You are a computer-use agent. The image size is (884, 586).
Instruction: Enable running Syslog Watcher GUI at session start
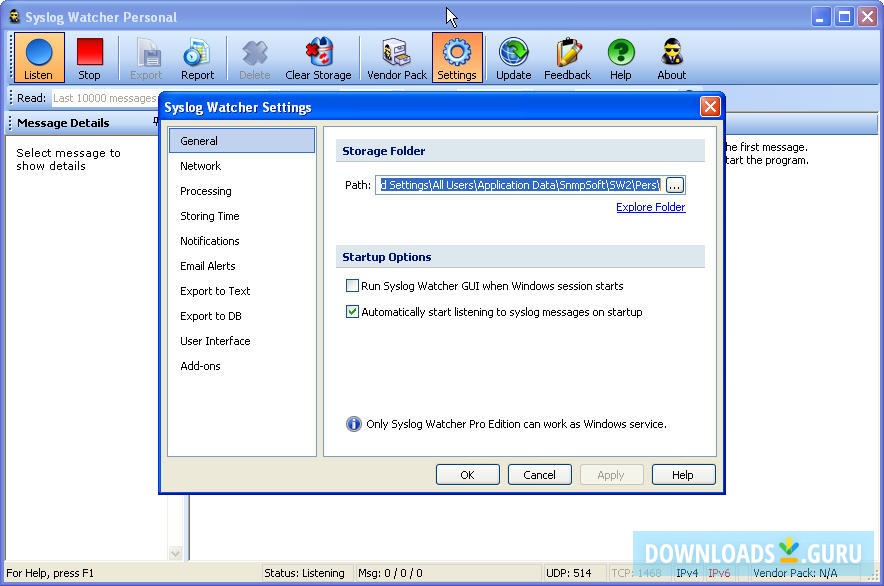(353, 285)
